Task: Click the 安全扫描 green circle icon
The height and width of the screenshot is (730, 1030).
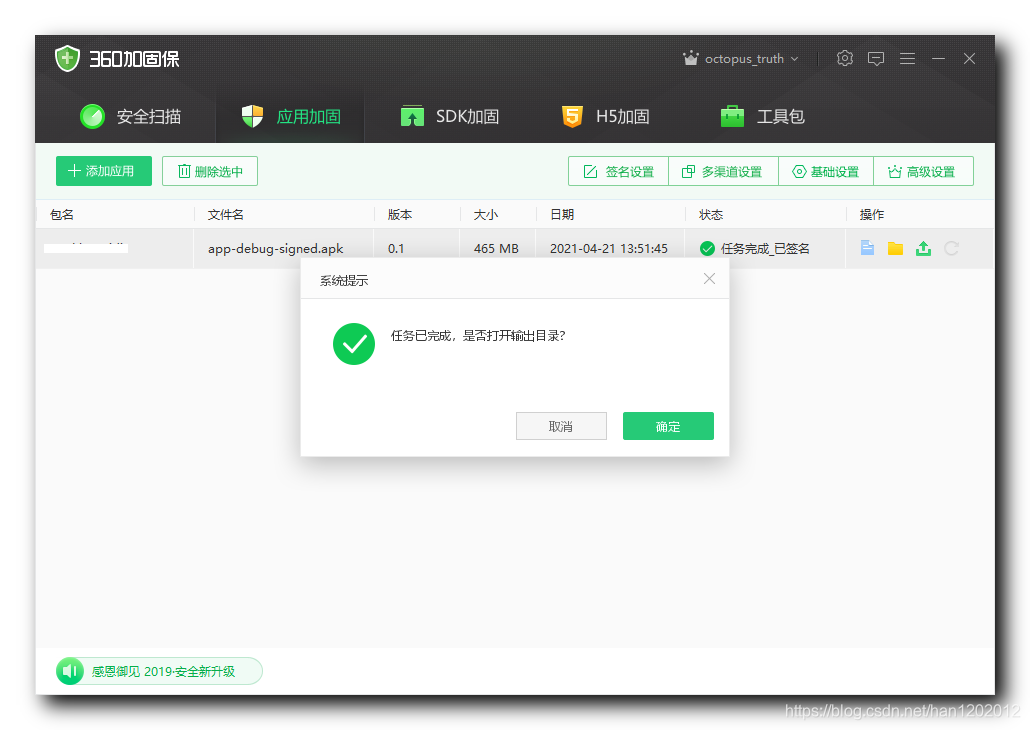Action: point(92,116)
